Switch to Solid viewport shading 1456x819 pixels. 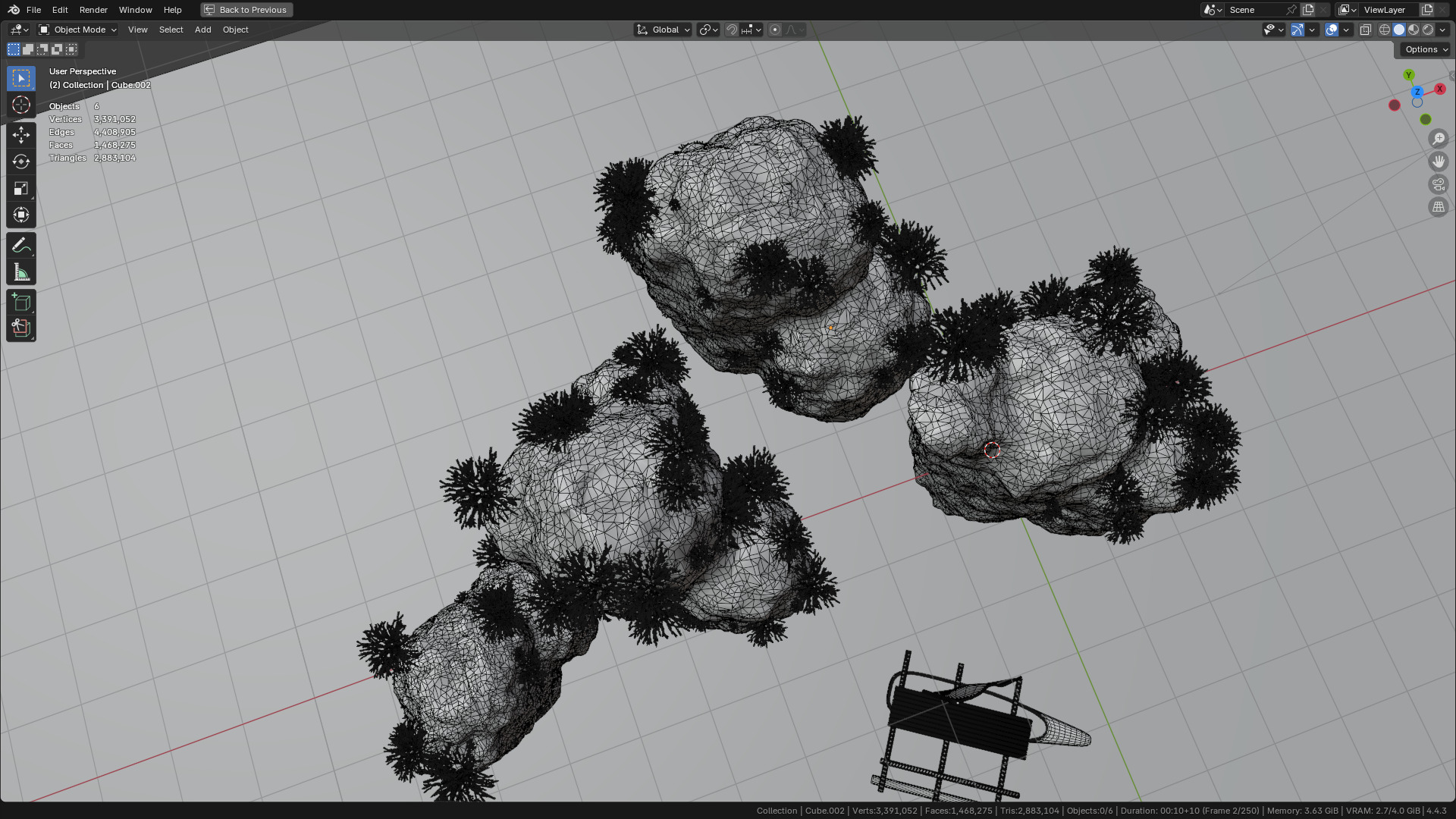pyautogui.click(x=1399, y=30)
